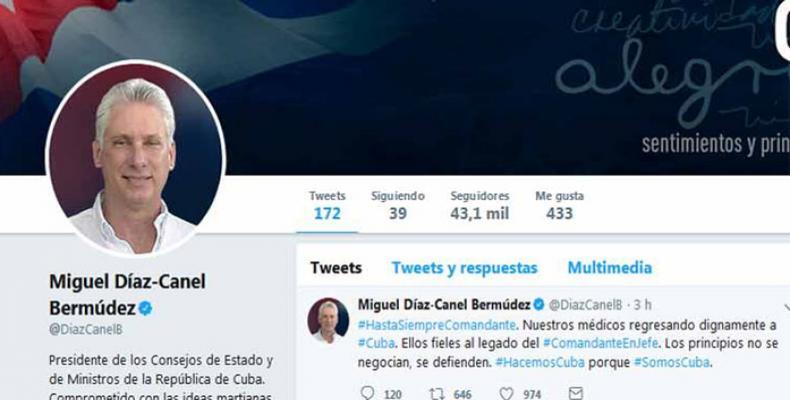
Task: Switch to Tweets y respuestas tab
Action: 465,268
